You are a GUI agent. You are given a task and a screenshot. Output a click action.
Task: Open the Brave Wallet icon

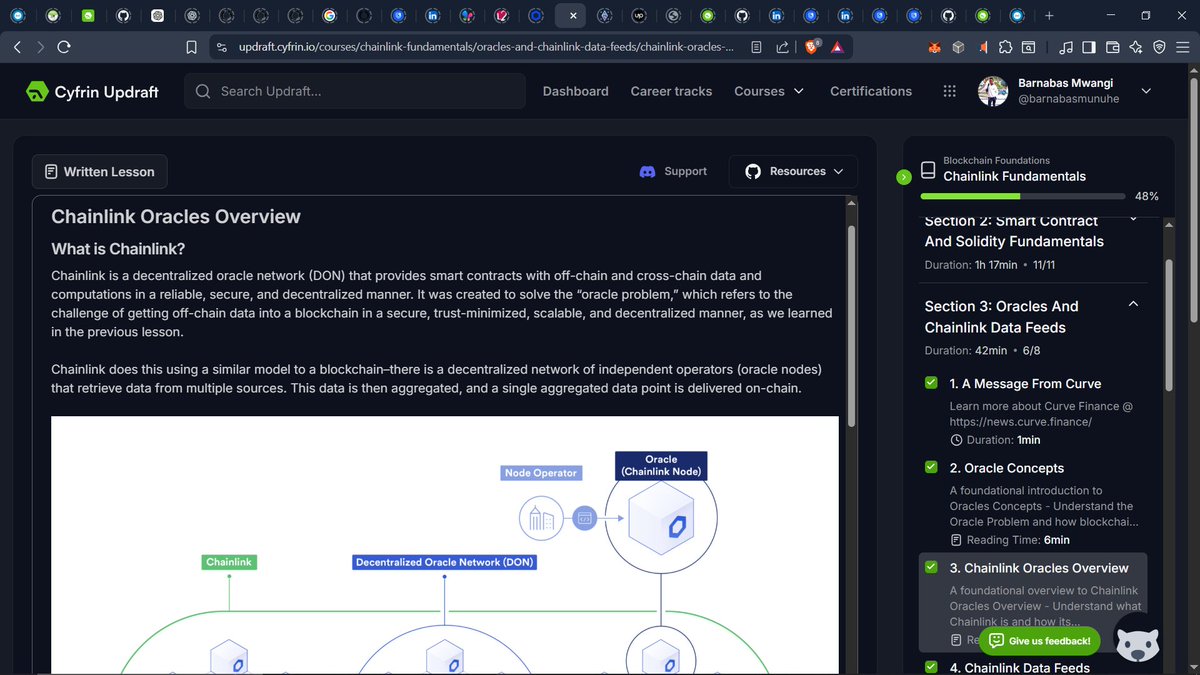coord(1113,47)
